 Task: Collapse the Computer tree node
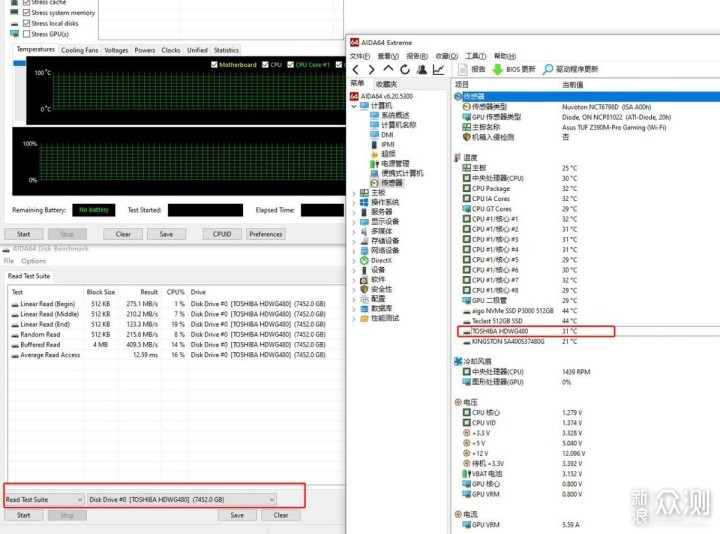click(x=354, y=106)
